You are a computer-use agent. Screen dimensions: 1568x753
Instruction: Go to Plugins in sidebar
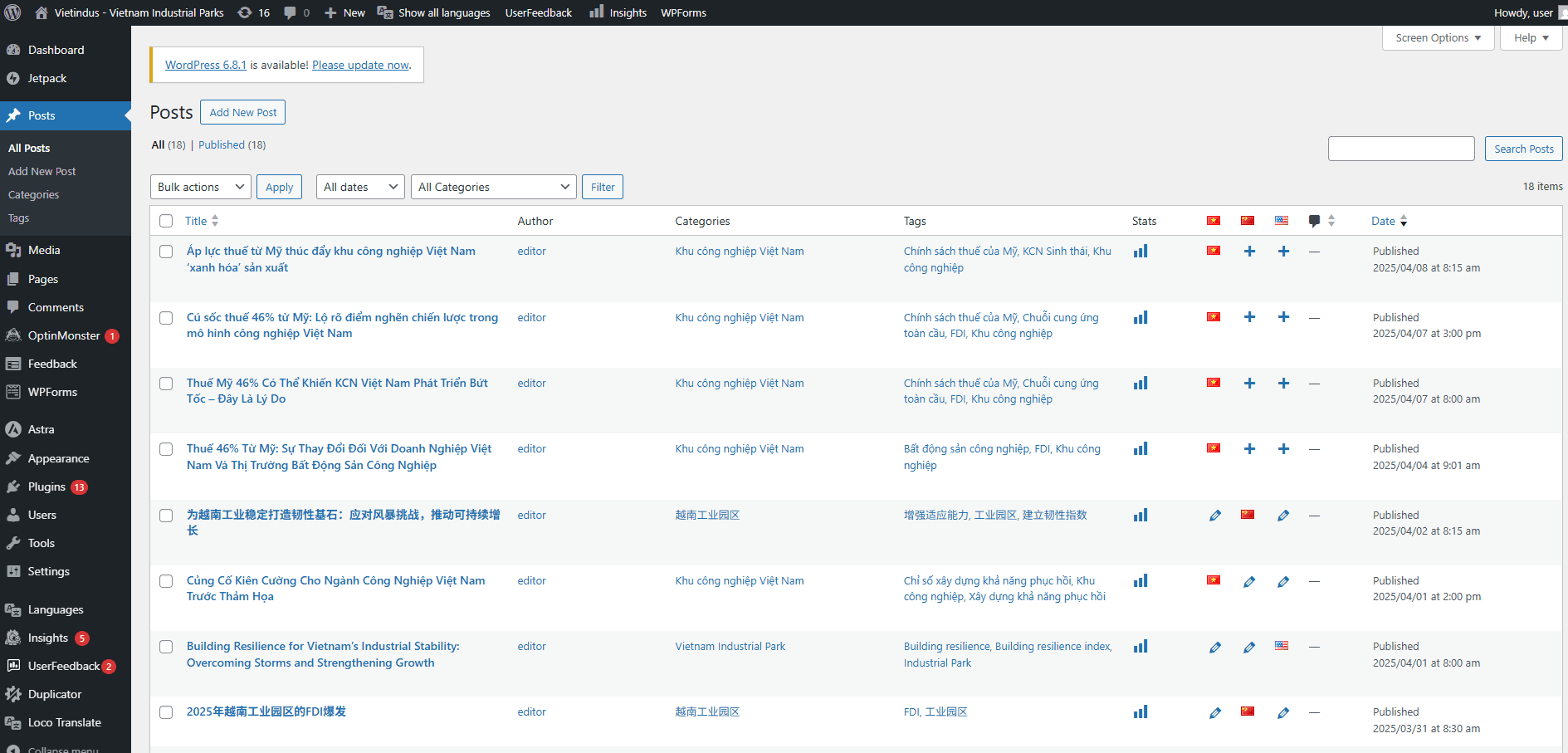click(x=46, y=487)
